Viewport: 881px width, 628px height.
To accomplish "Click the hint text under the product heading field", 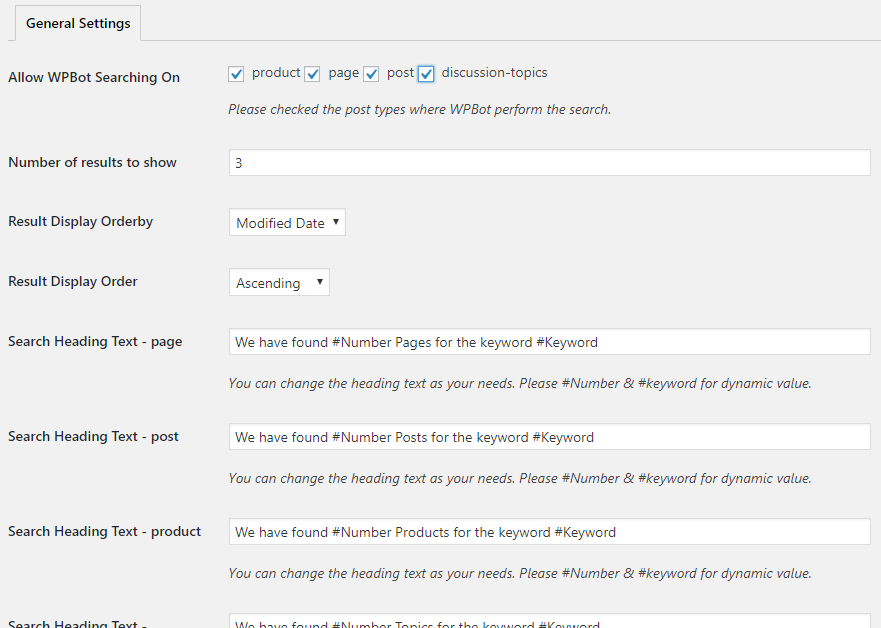I will (520, 574).
